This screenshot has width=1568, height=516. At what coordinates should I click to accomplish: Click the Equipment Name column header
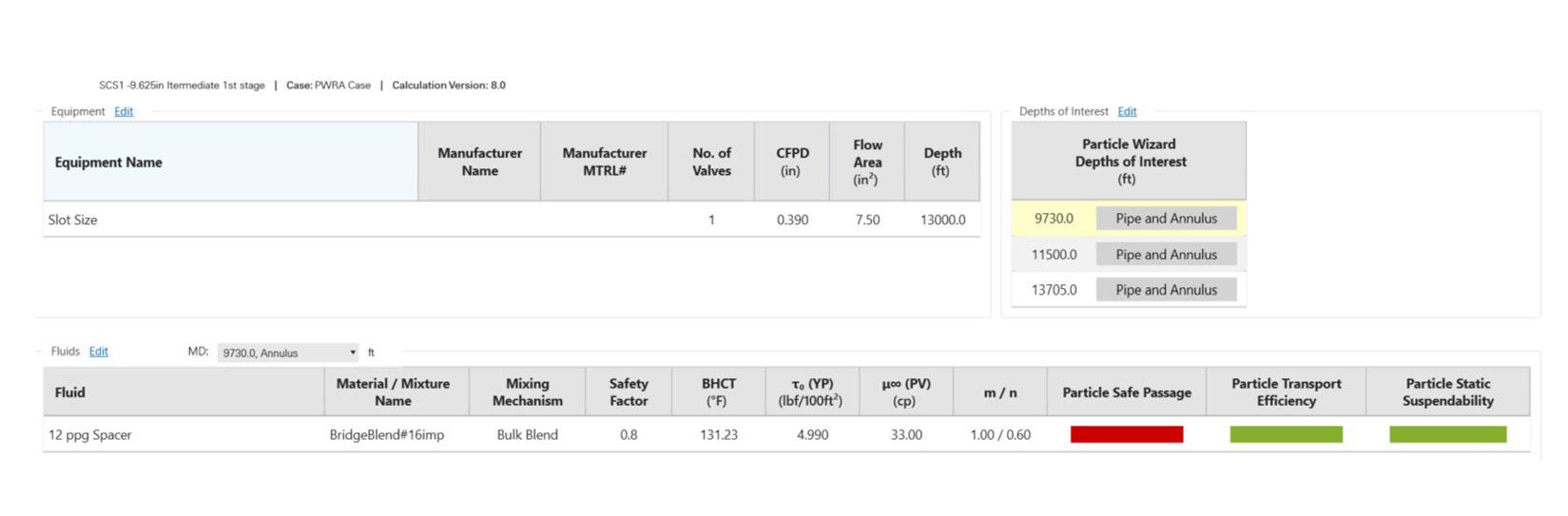point(108,162)
